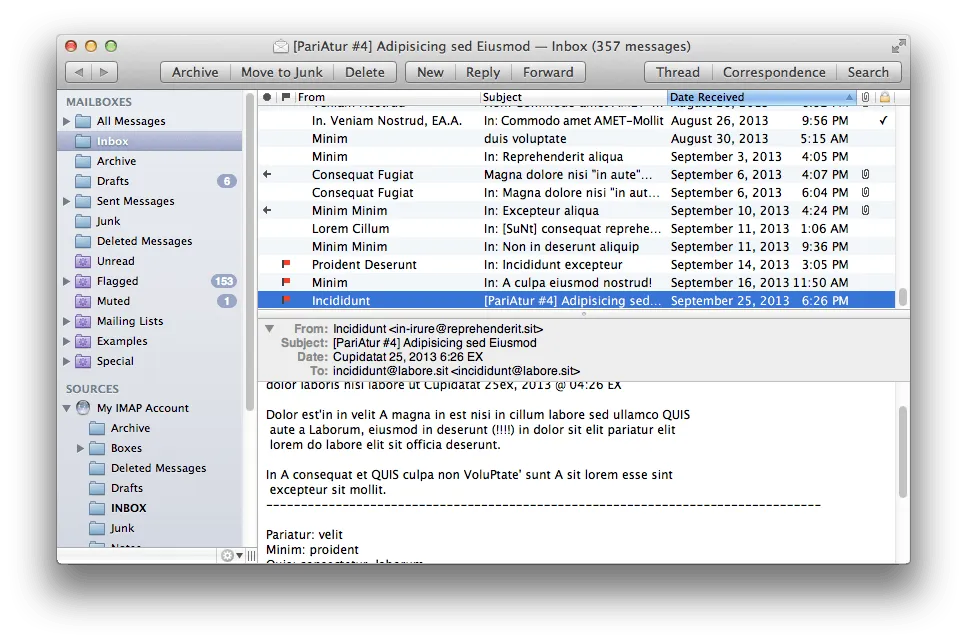Select the My IMAP Account globe icon
Image resolution: width=967 pixels, height=643 pixels.
(82, 408)
